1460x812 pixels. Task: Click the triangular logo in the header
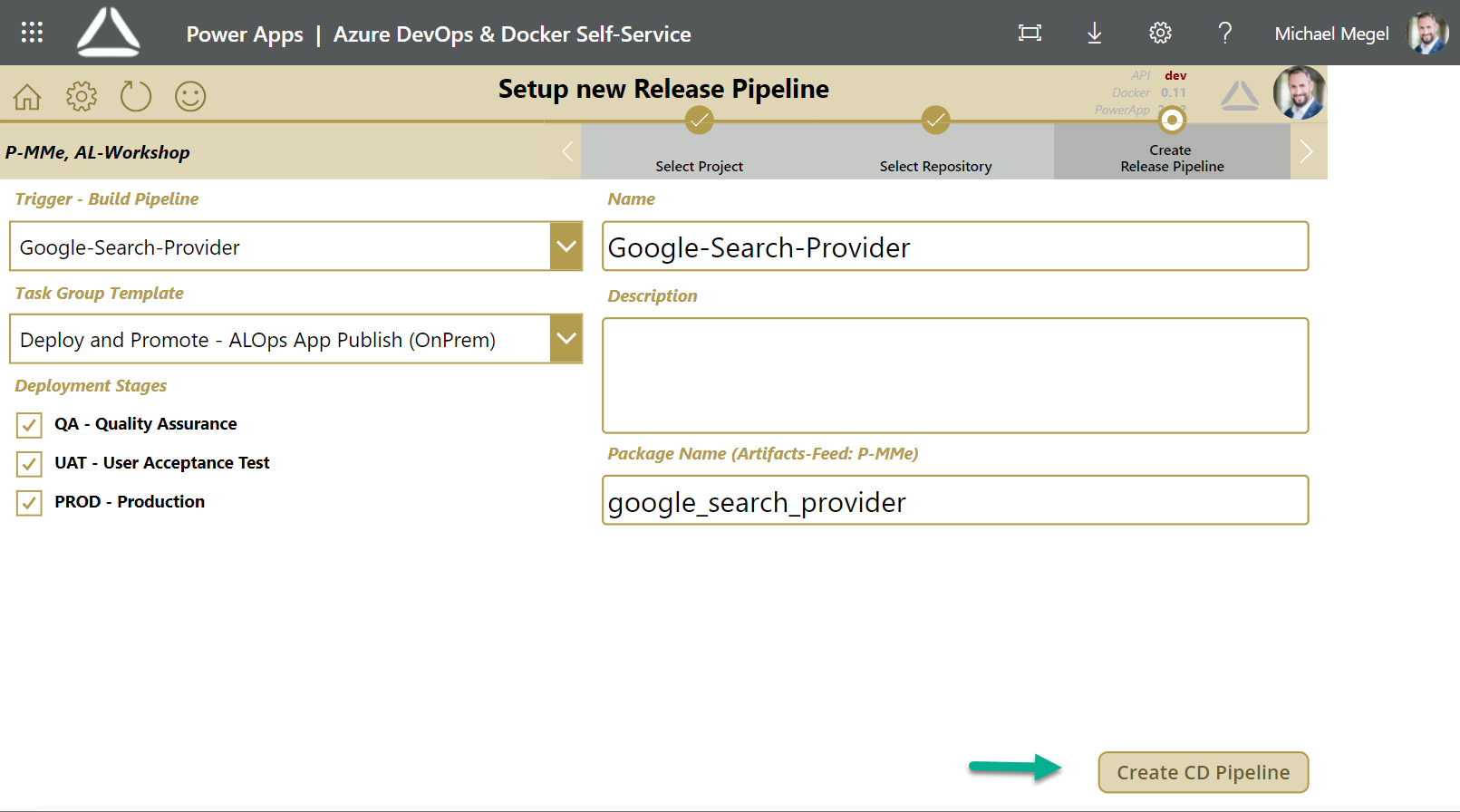pos(109,33)
